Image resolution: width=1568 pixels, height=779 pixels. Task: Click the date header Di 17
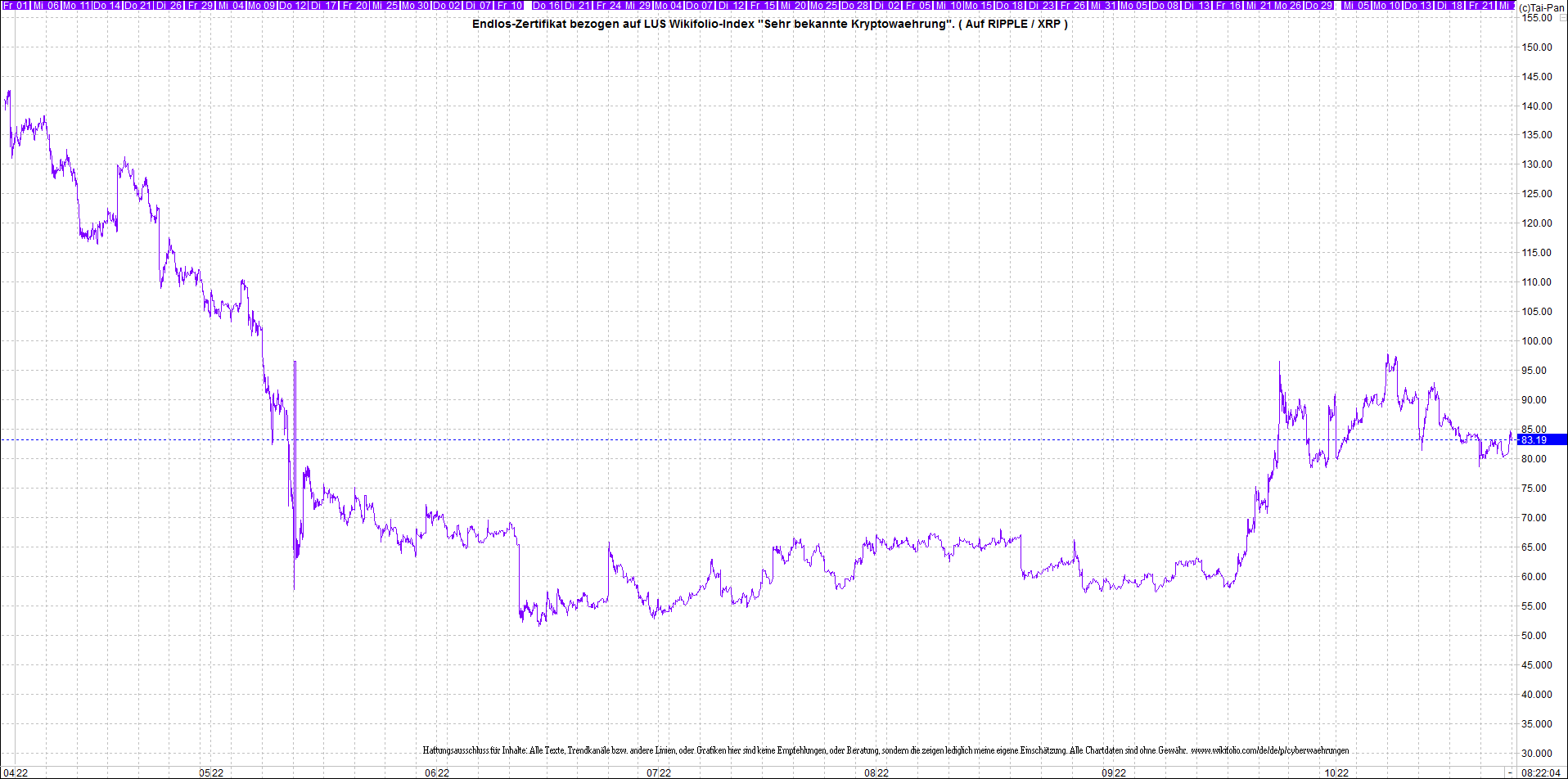pos(324,5)
